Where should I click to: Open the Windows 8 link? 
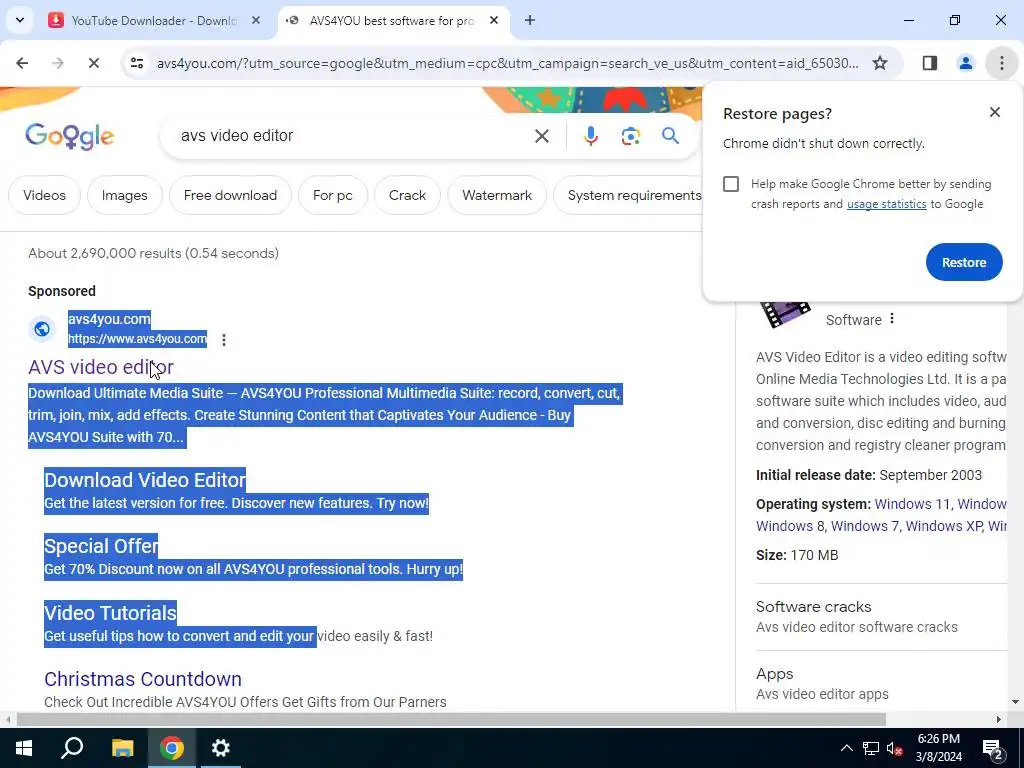click(790, 526)
